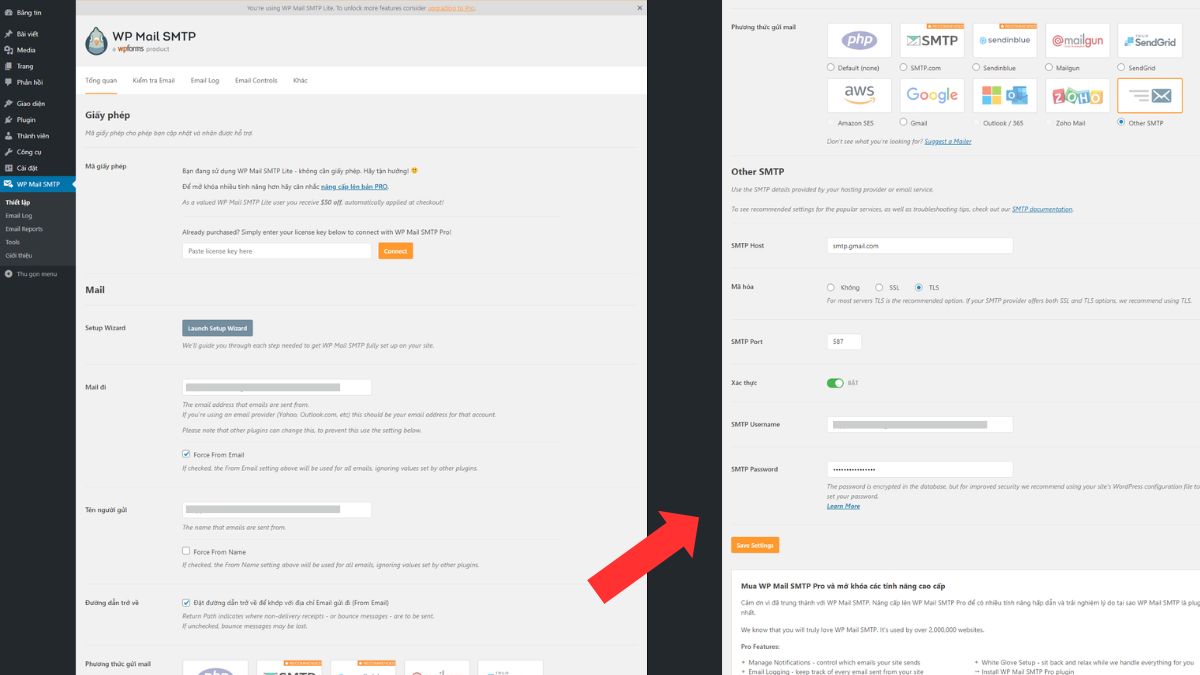Click the SMTP Host field

[x=920, y=245]
